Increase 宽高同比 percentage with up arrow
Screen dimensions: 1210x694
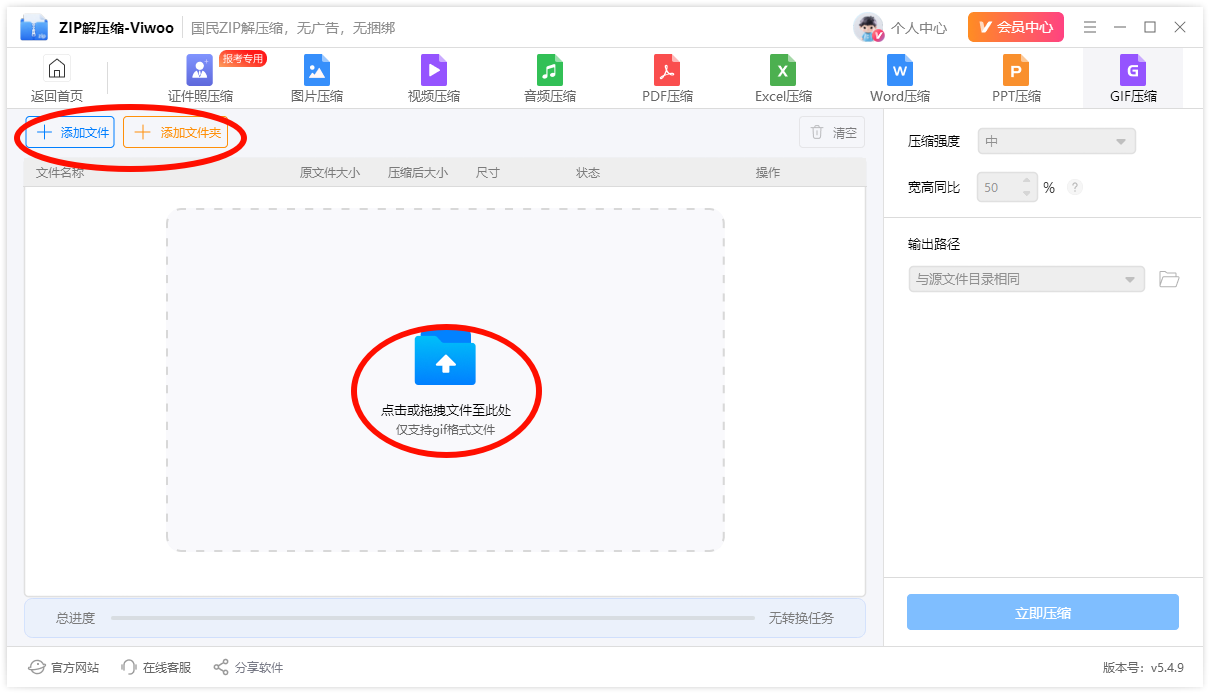[1026, 181]
